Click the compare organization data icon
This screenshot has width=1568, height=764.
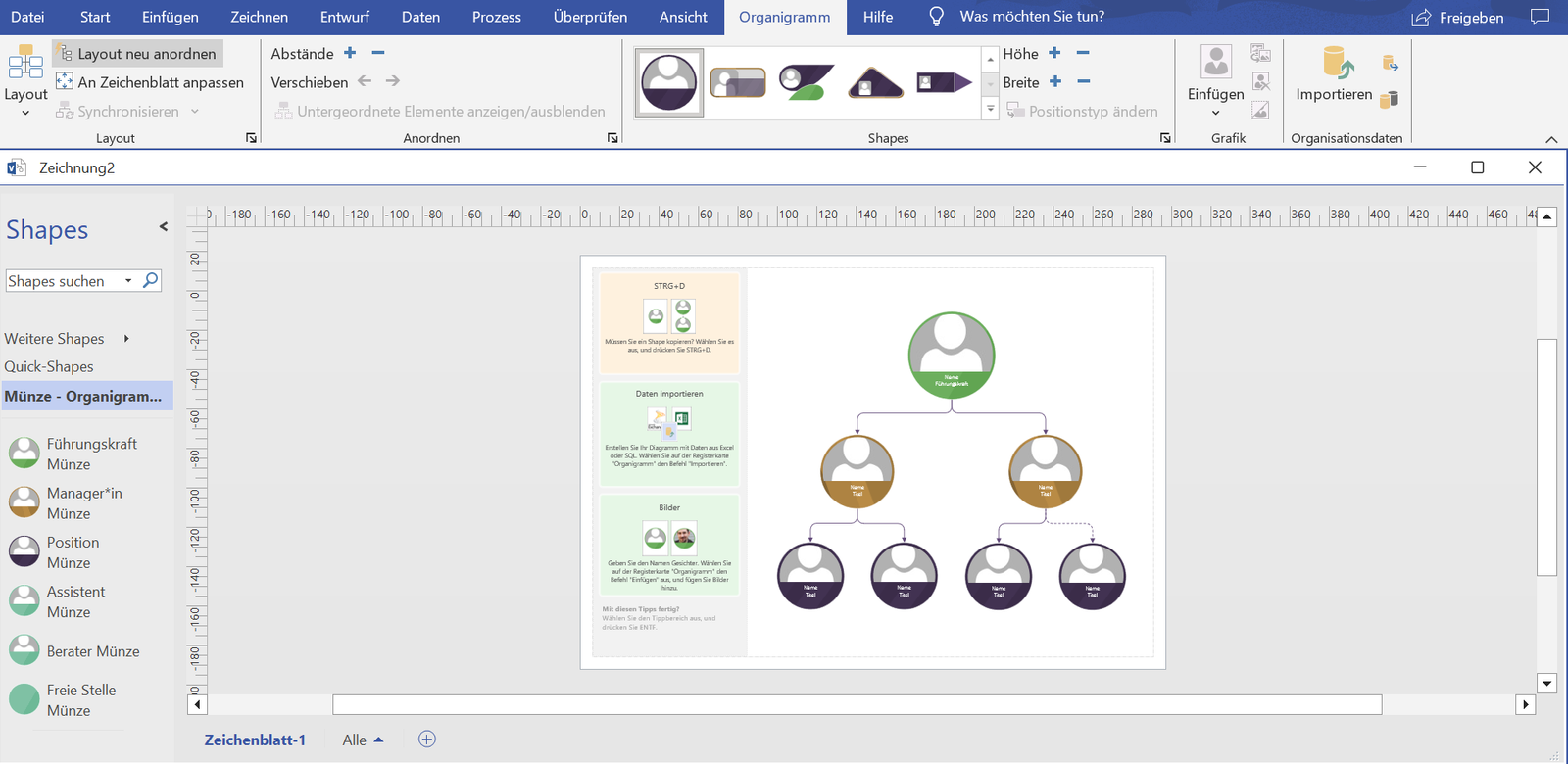[x=1390, y=98]
